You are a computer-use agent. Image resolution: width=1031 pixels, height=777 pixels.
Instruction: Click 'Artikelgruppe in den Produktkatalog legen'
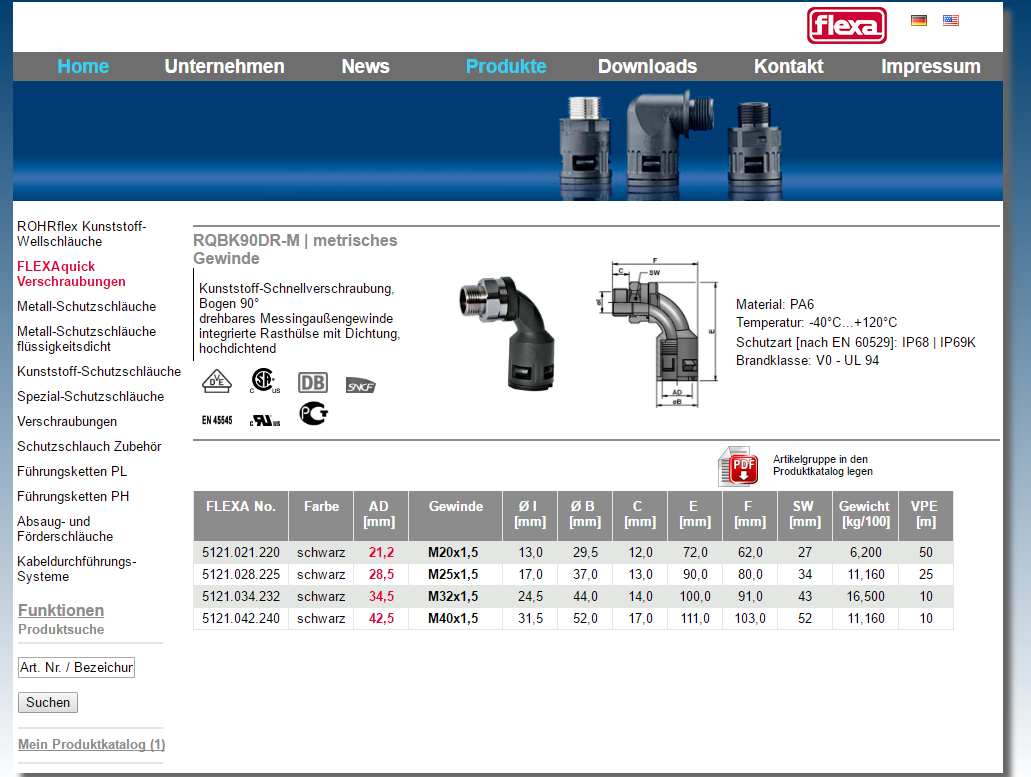[823, 465]
